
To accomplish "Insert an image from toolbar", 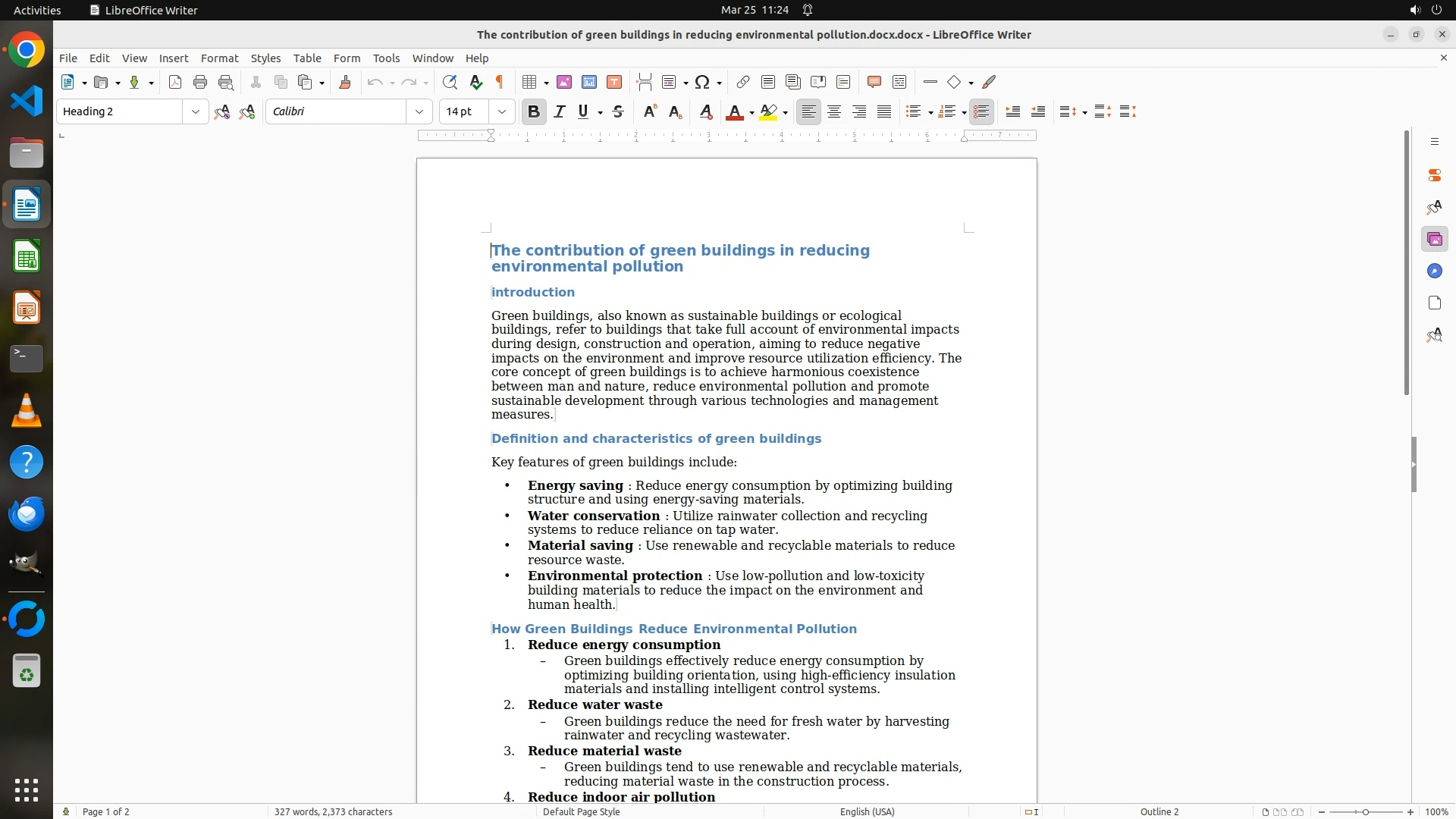I will (x=564, y=83).
